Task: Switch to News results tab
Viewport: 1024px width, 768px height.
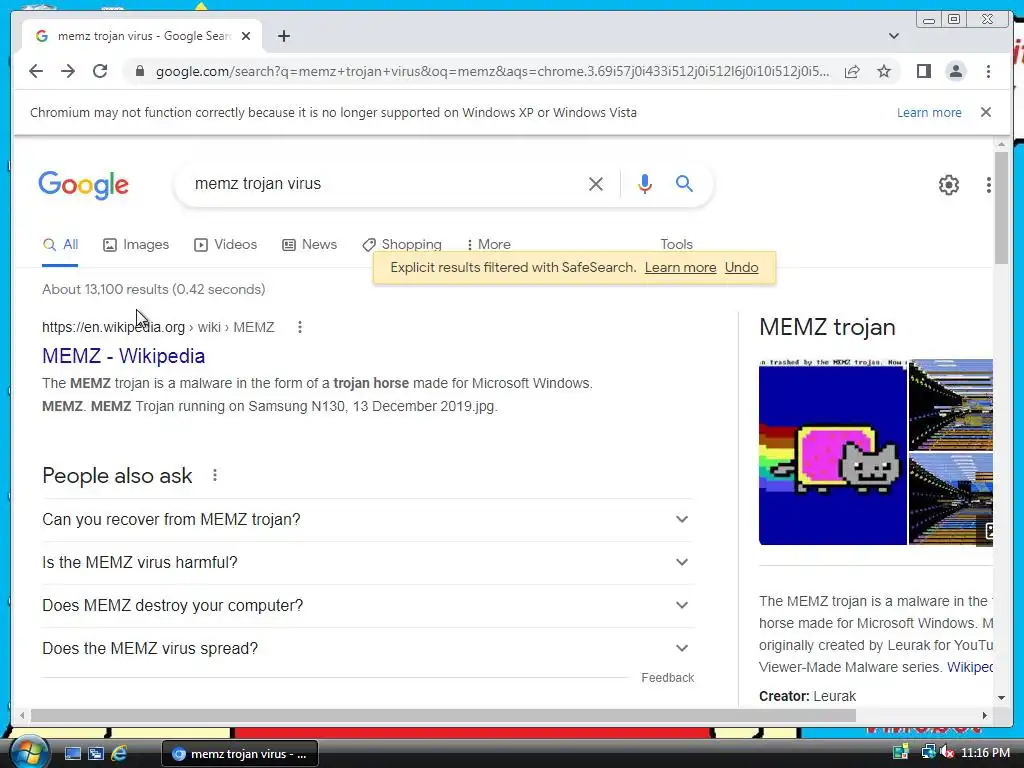Action: point(310,245)
